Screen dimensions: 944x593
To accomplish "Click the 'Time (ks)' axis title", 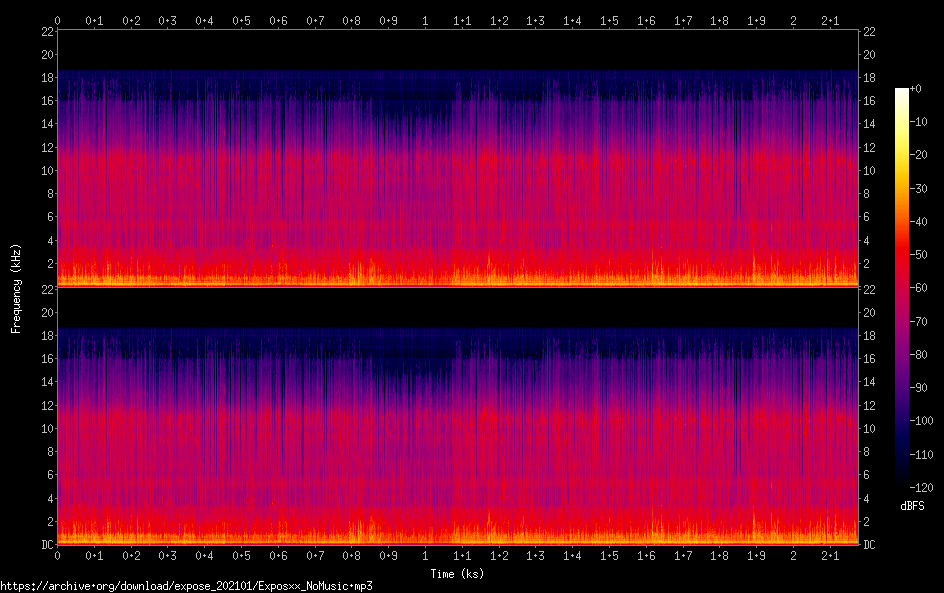I will coord(457,574).
